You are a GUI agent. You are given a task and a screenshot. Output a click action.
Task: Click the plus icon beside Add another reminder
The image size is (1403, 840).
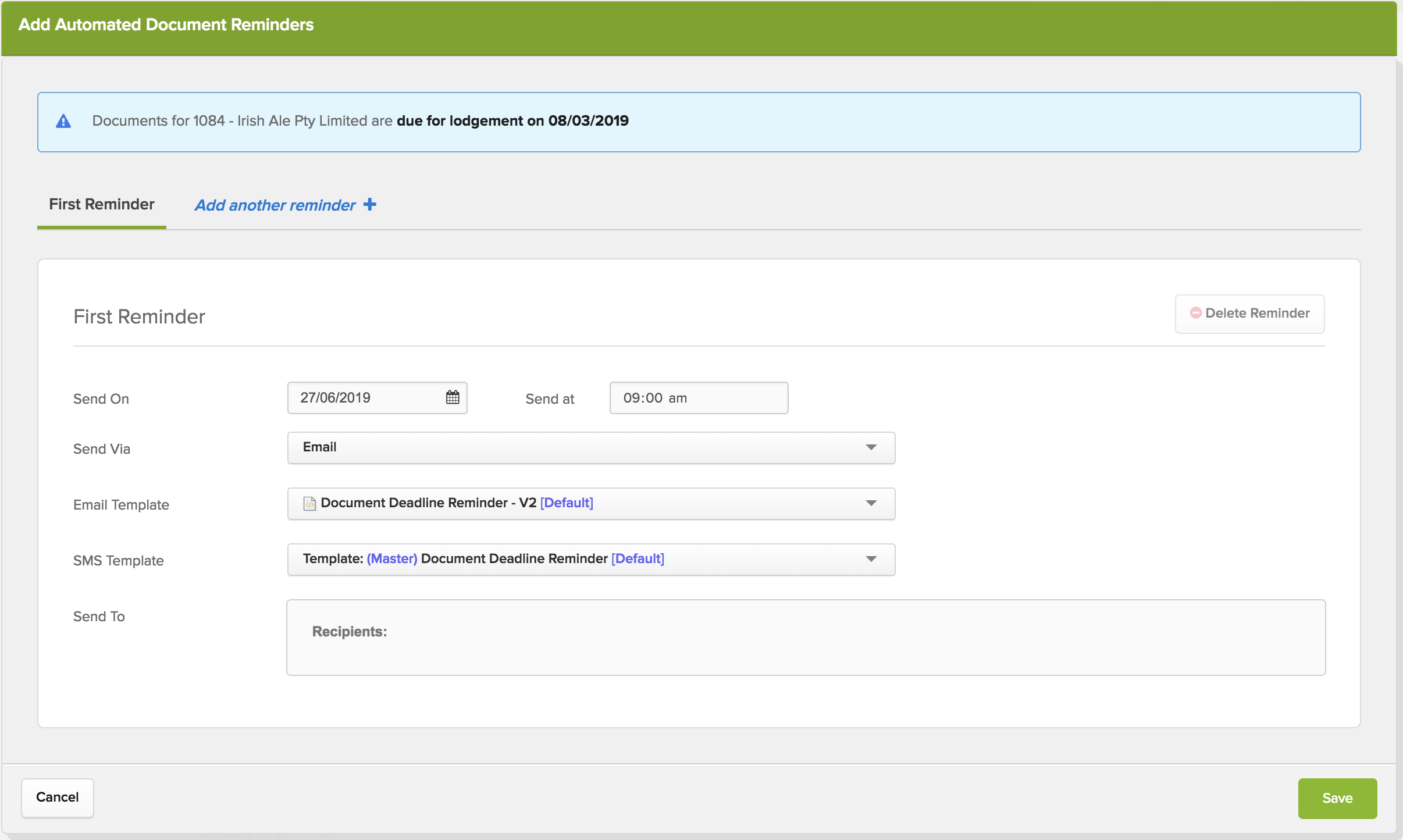pyautogui.click(x=370, y=205)
